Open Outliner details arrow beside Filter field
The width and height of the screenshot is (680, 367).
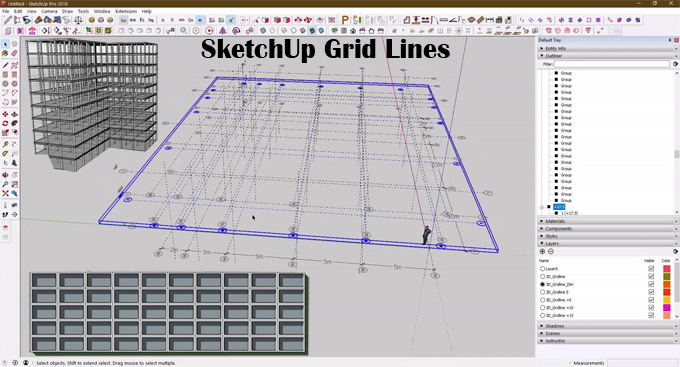[675, 64]
